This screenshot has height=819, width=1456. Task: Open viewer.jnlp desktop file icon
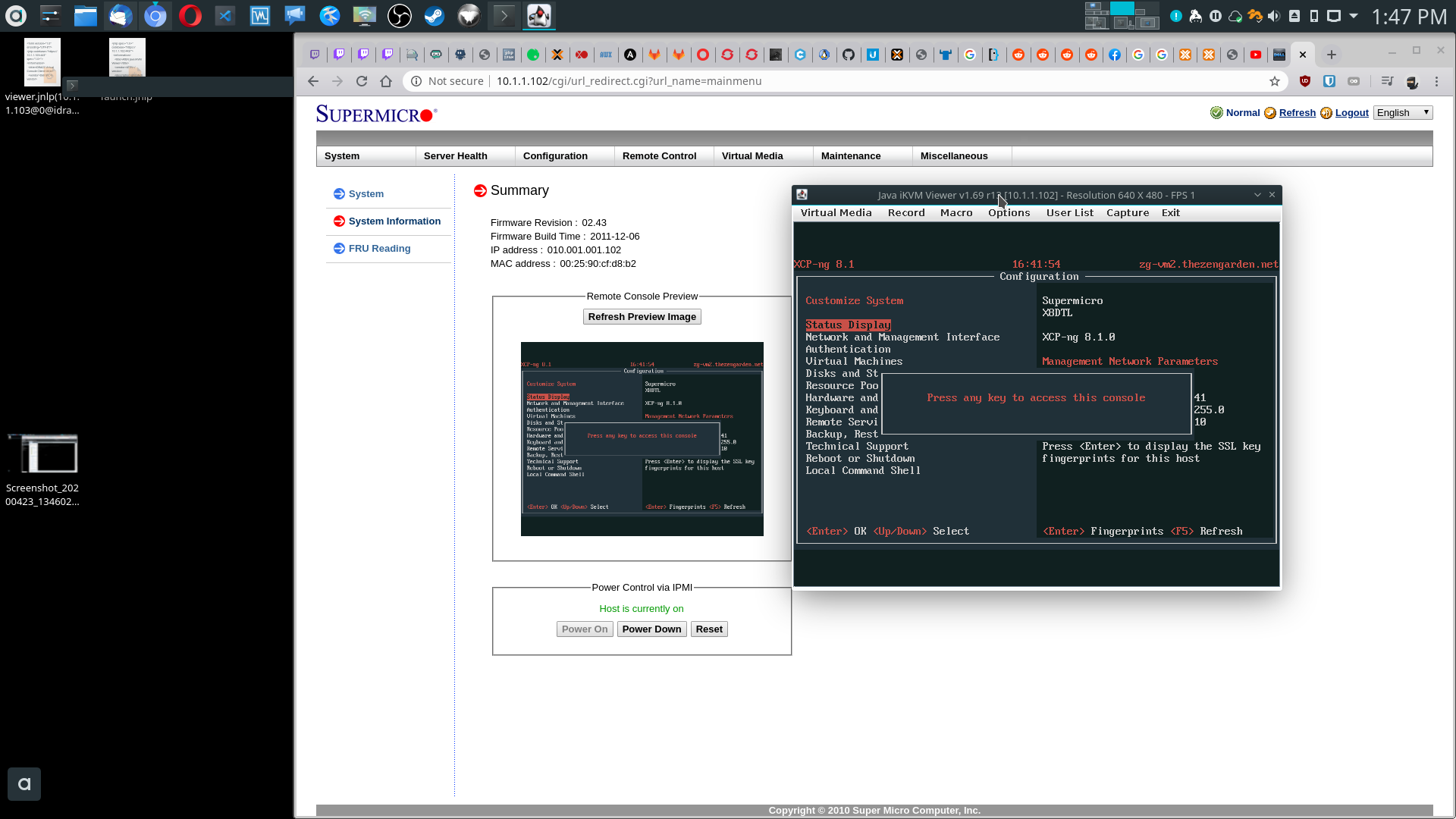pyautogui.click(x=42, y=76)
